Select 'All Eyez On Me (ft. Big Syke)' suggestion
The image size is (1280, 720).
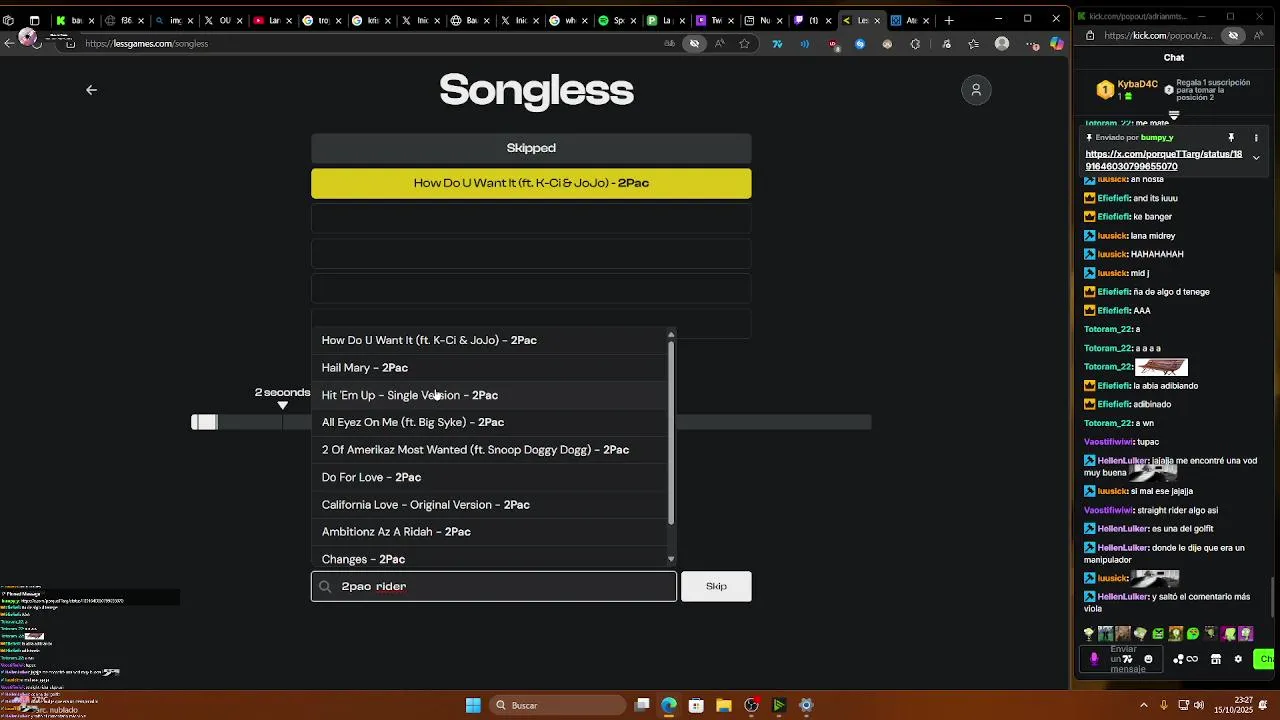coord(490,422)
